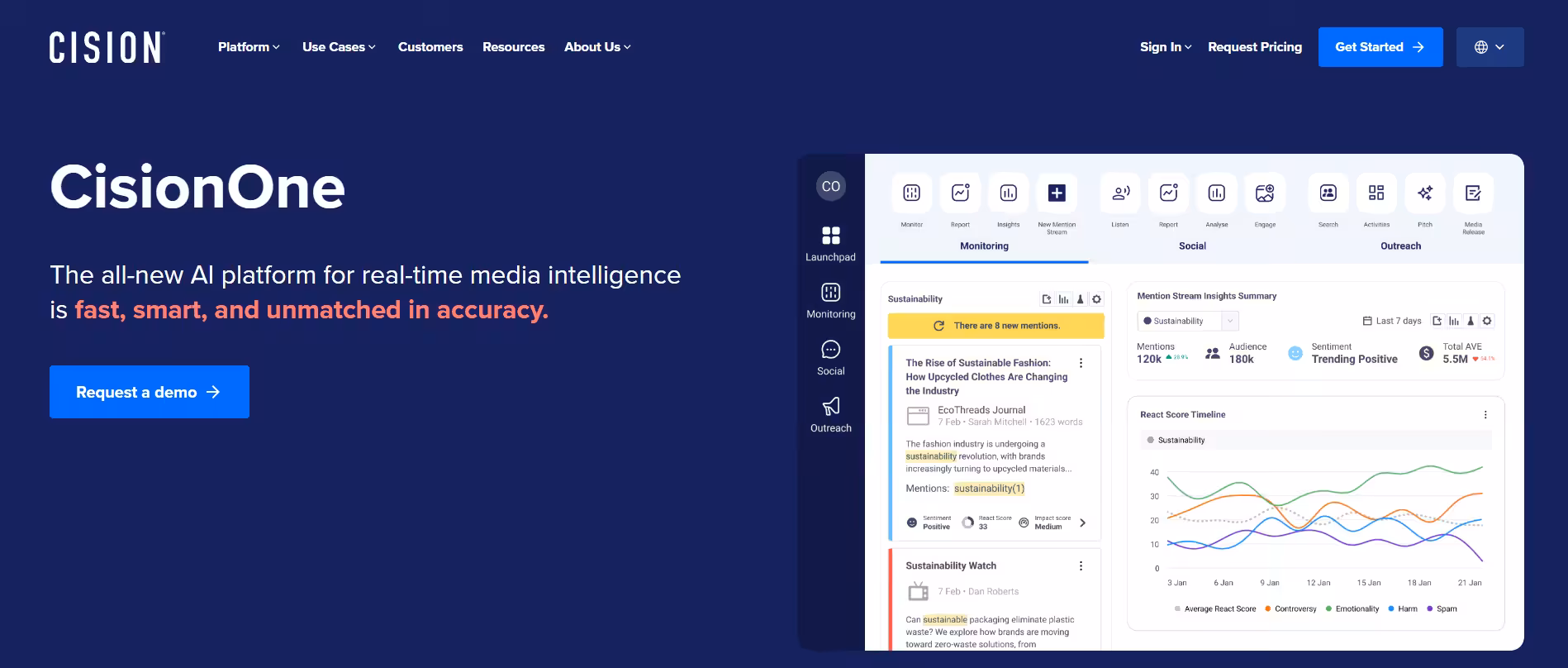Click the 'There are 8 new mentions' banner
This screenshot has width=1568, height=668.
pos(995,326)
